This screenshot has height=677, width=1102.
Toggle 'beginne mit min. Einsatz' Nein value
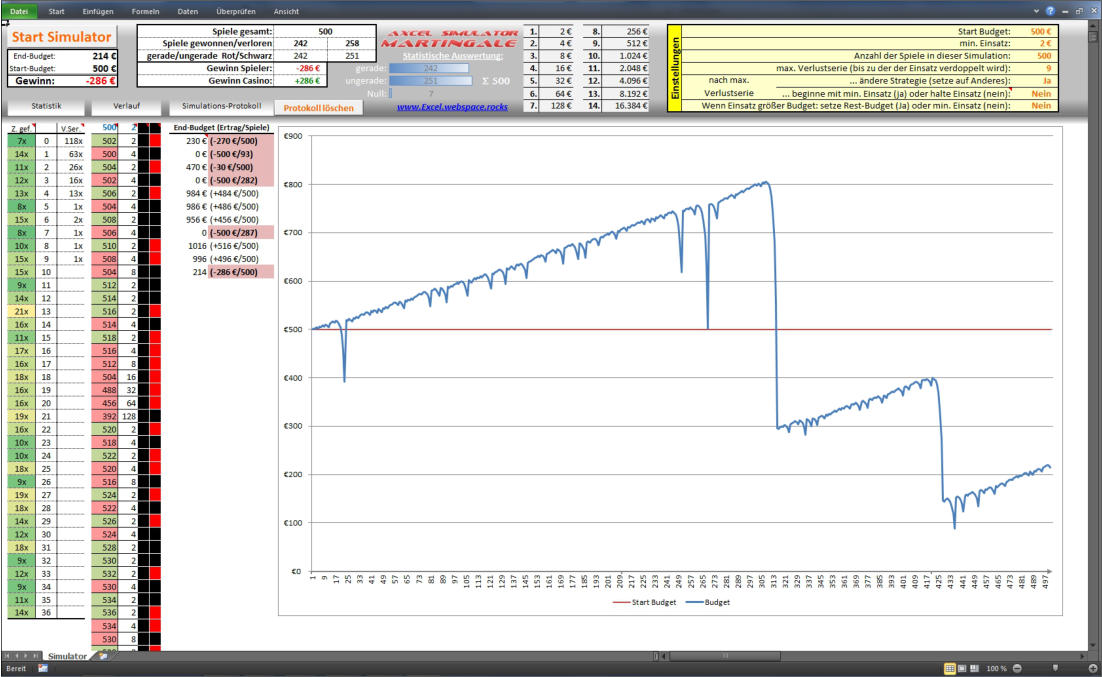click(1043, 92)
